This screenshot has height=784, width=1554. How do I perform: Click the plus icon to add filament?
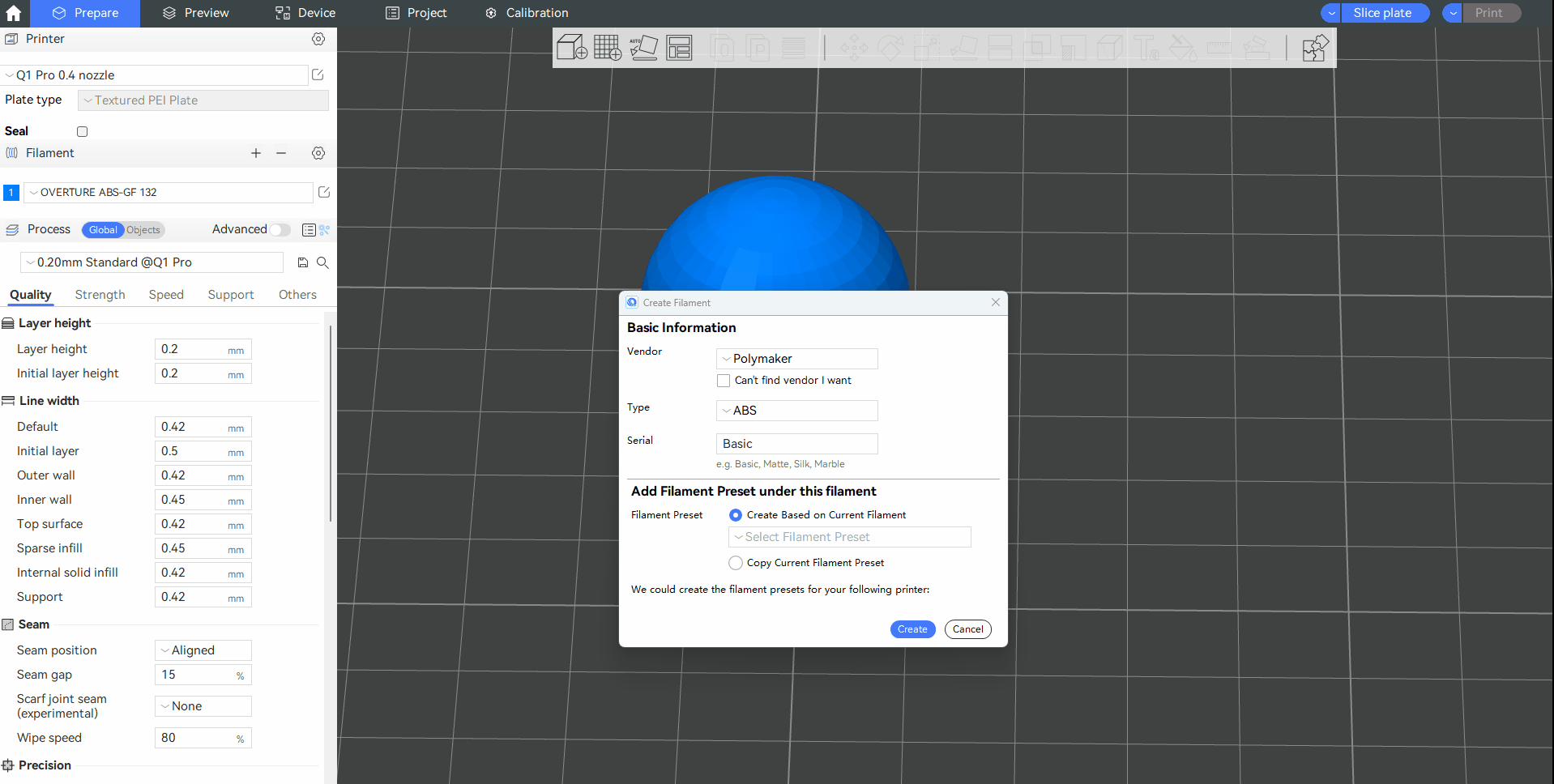click(256, 153)
